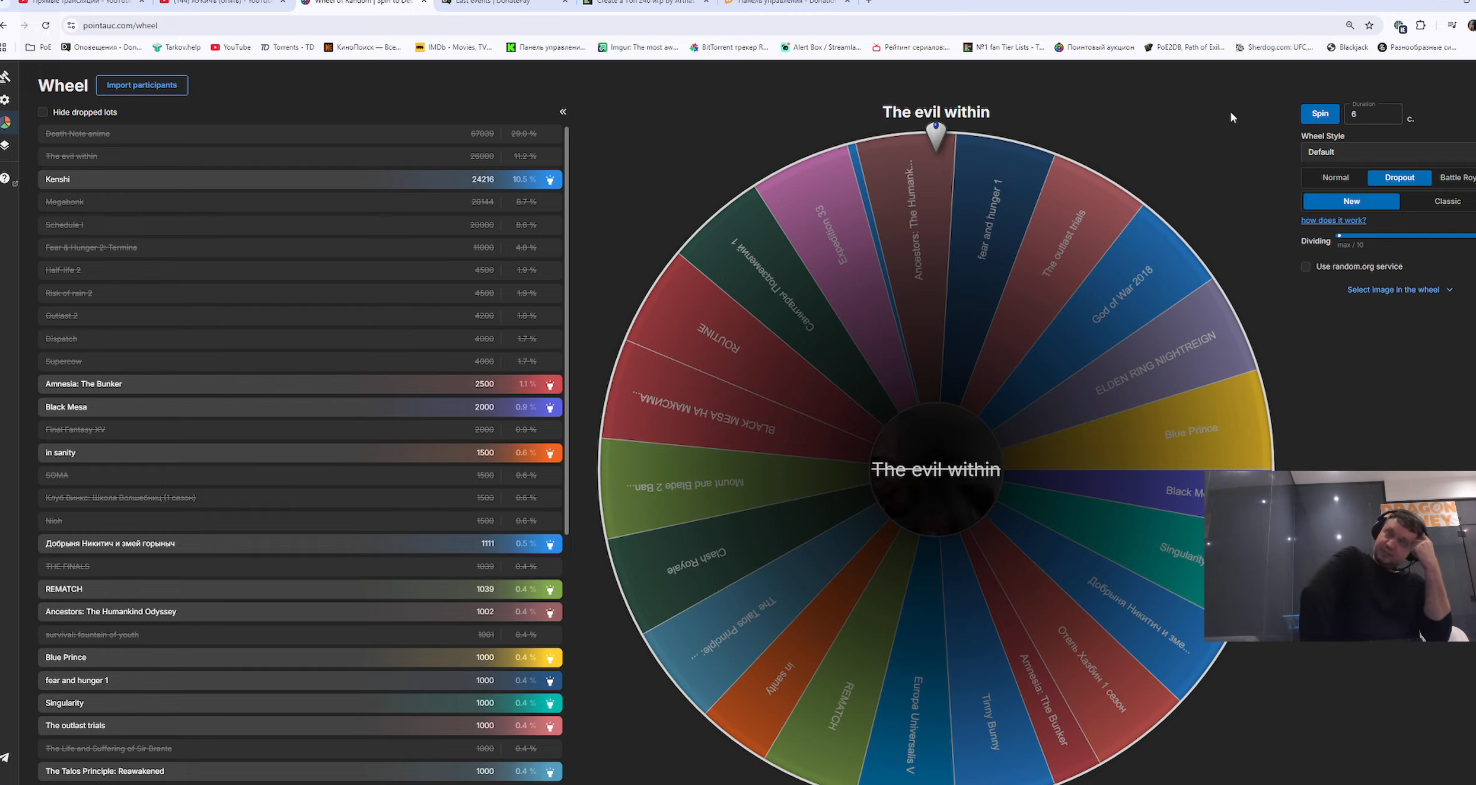Click the lots list vertical scrollbar
Screen dimensions: 1476x785
tap(567, 330)
